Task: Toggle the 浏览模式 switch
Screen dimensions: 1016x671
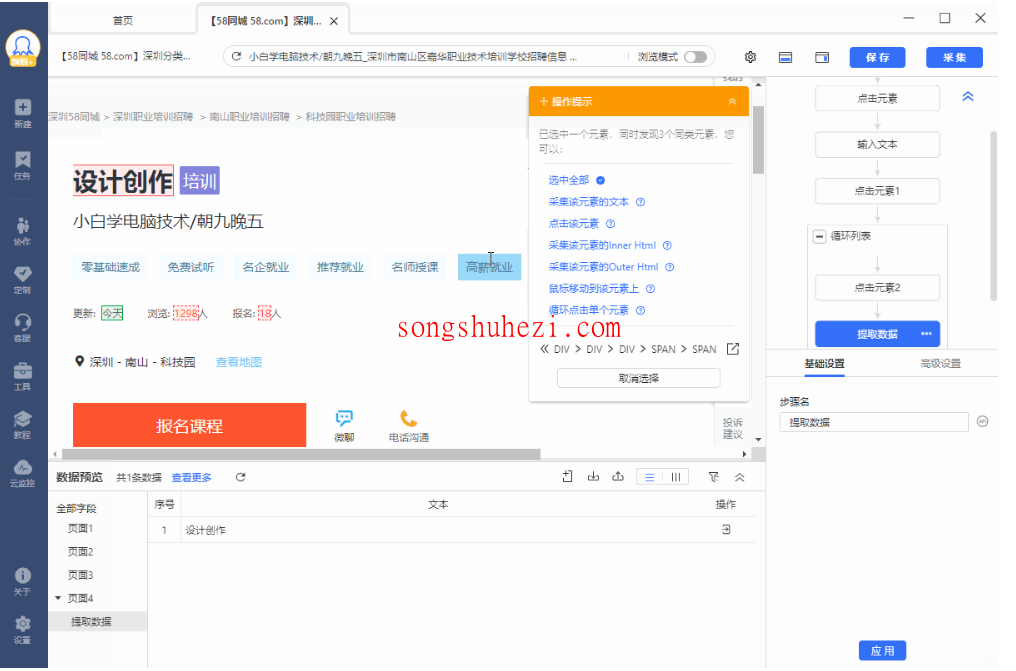Action: pyautogui.click(x=695, y=57)
